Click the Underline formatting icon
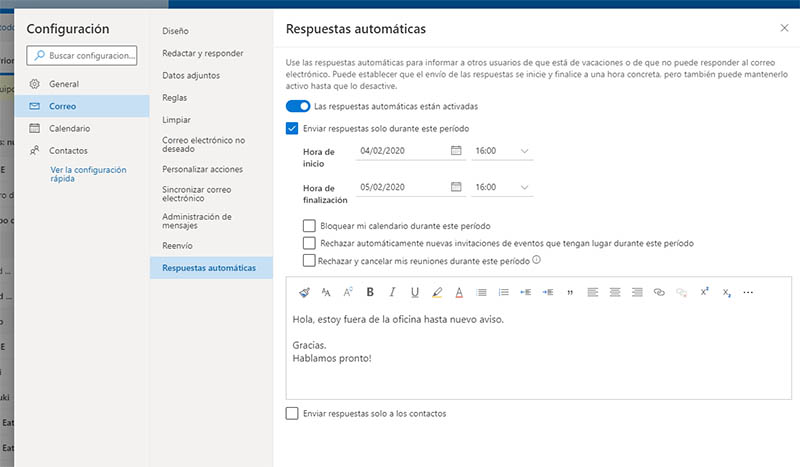The width and height of the screenshot is (800, 467). click(414, 292)
